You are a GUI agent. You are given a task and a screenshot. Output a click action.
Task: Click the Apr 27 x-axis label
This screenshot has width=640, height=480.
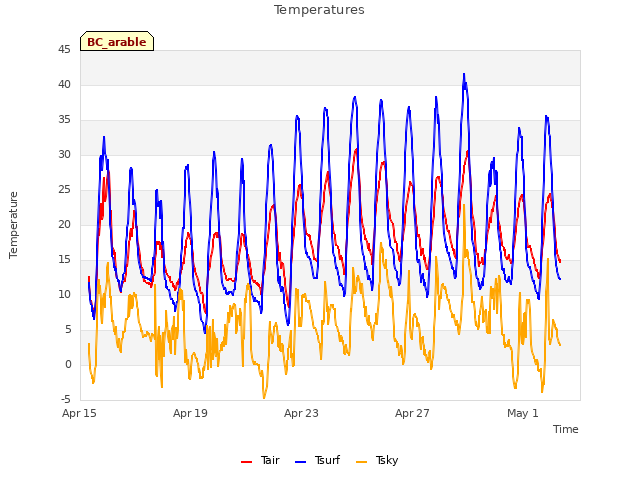[x=412, y=413]
